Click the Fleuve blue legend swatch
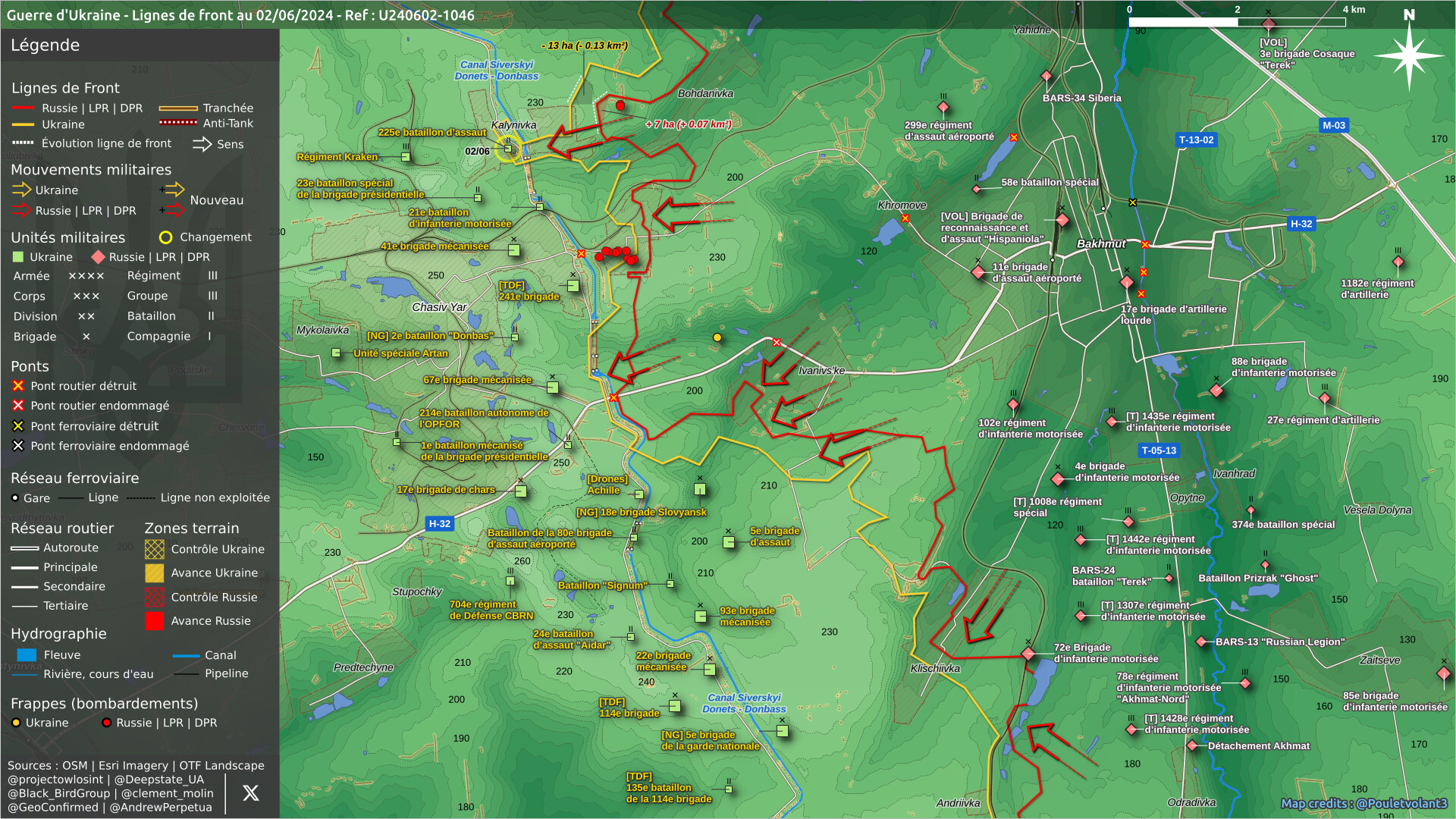 click(x=27, y=655)
